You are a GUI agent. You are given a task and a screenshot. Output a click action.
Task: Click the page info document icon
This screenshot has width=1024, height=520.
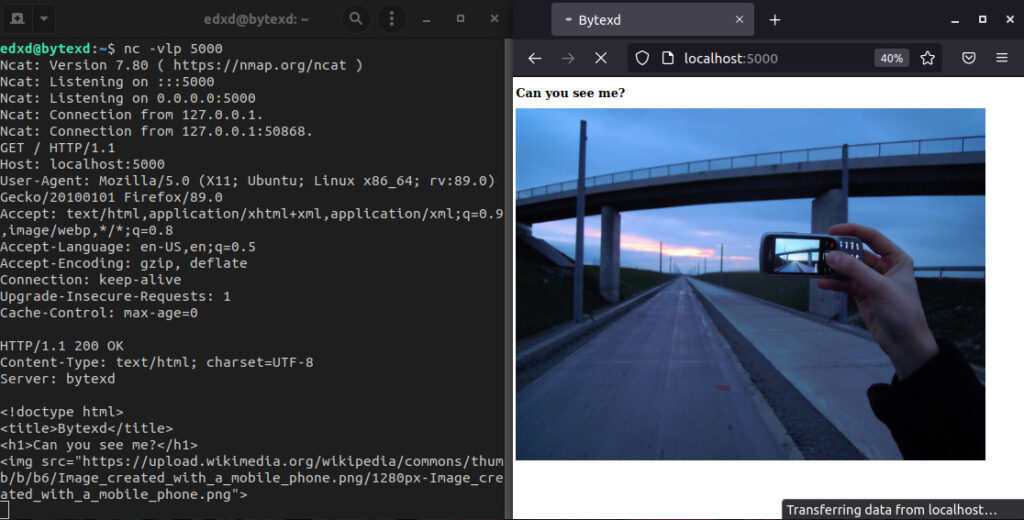tap(667, 58)
